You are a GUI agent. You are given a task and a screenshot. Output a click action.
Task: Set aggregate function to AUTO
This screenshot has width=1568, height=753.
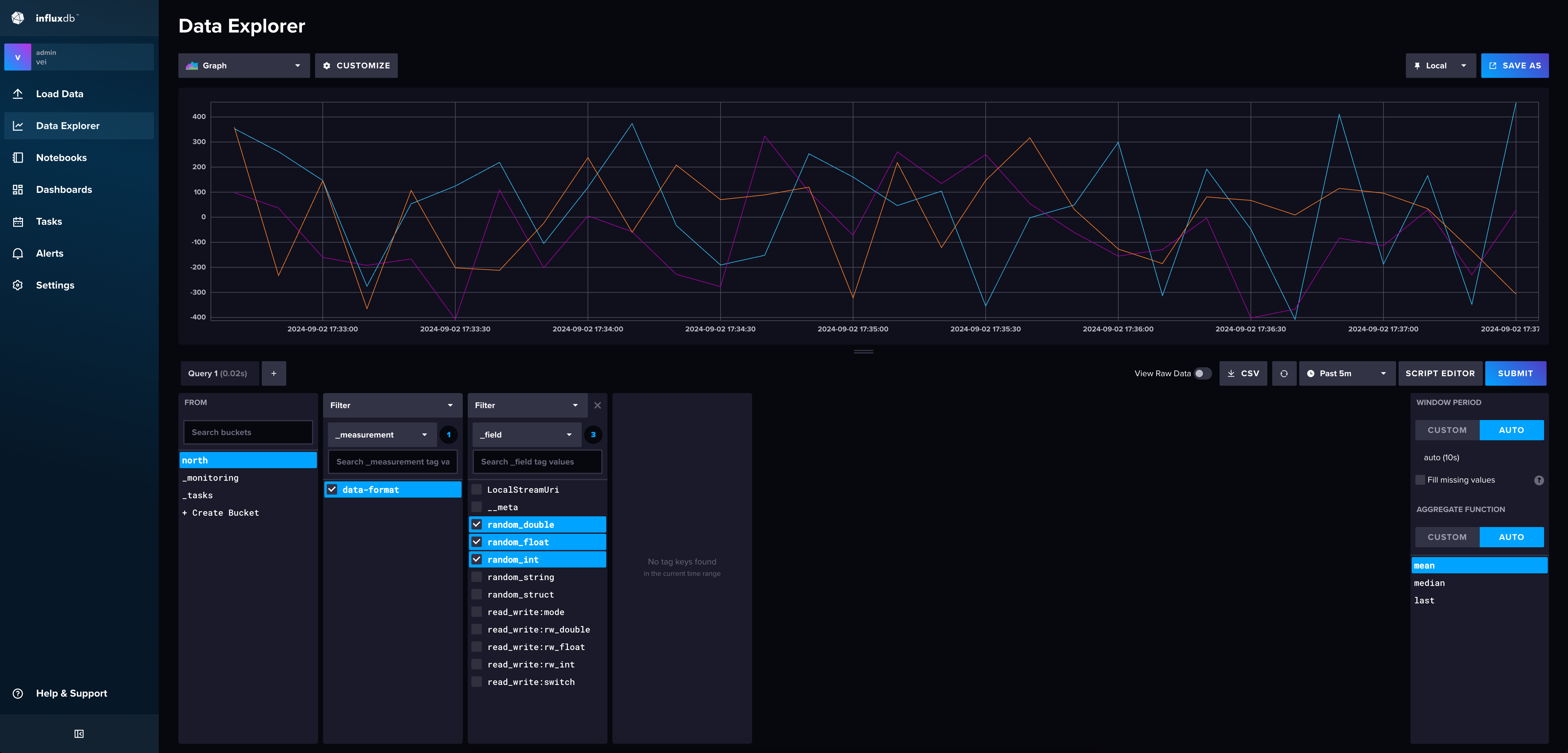tap(1511, 537)
